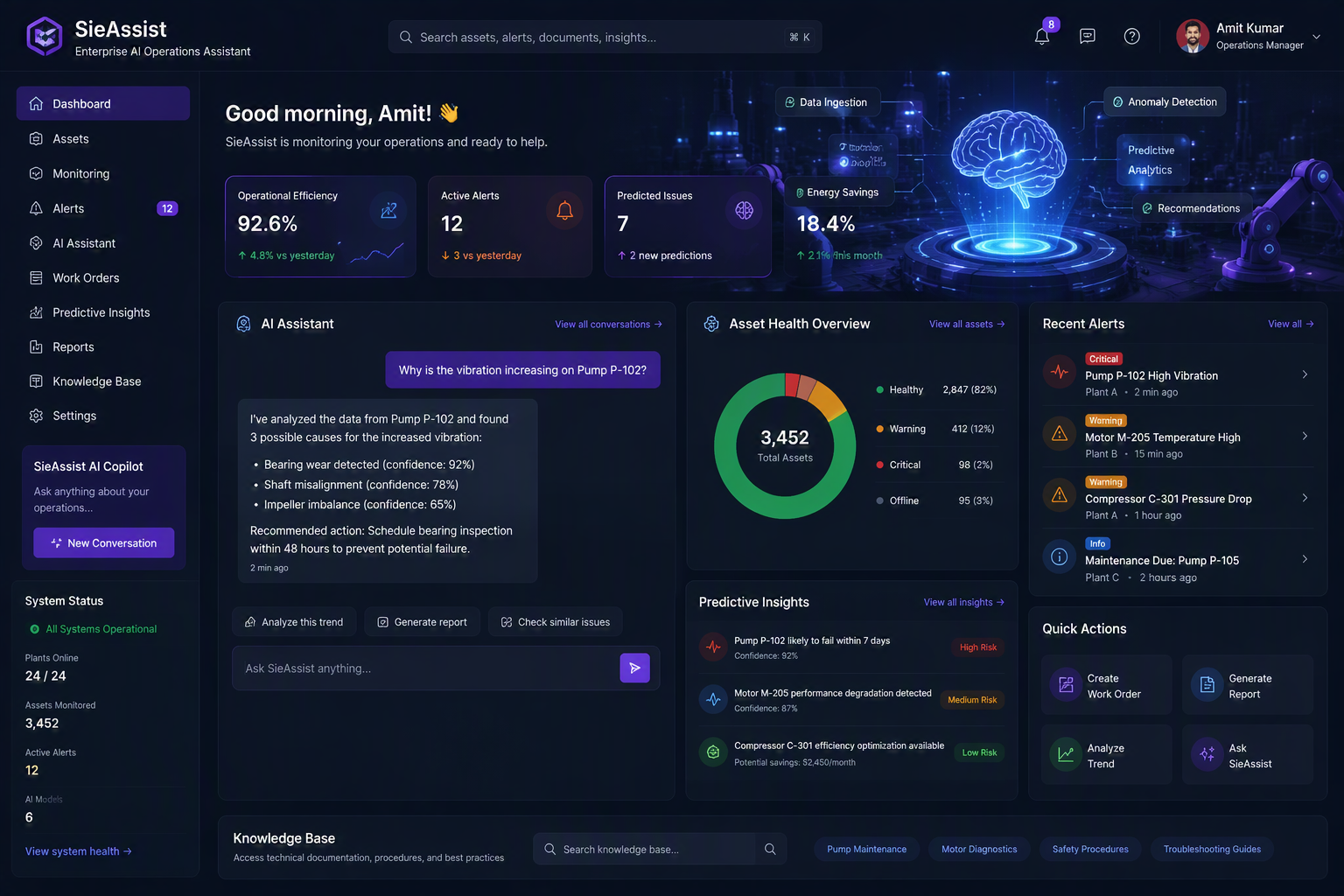
Task: Click the orange Warning legend dot
Action: coord(879,429)
